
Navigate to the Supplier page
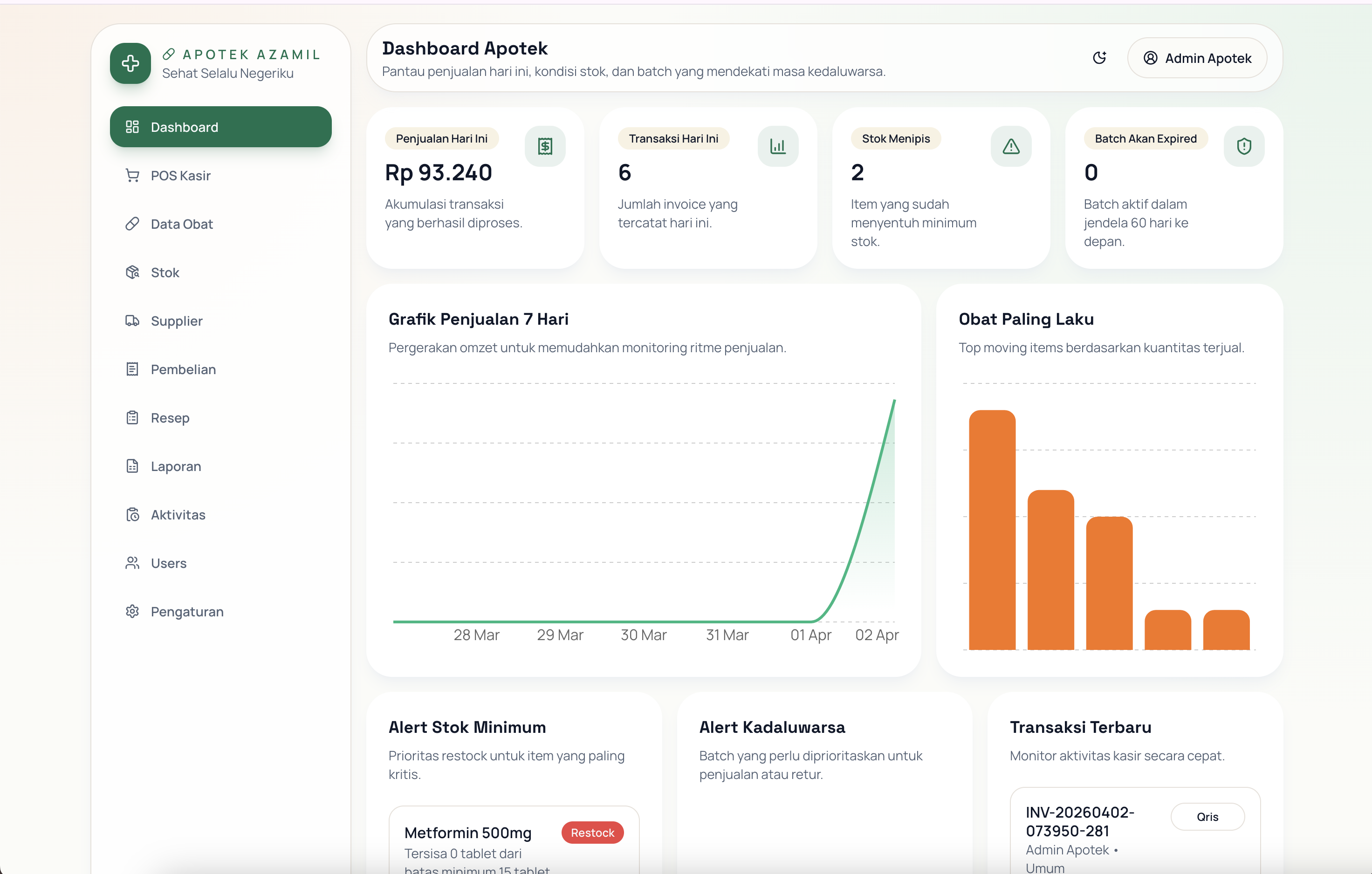(176, 321)
